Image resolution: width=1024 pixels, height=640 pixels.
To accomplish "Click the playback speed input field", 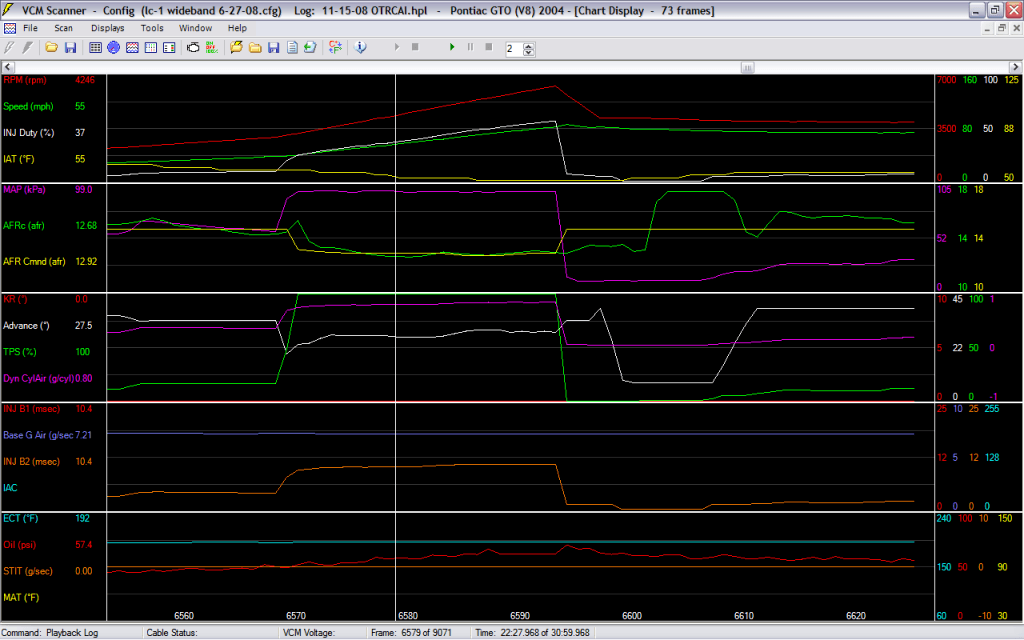I will pyautogui.click(x=515, y=49).
